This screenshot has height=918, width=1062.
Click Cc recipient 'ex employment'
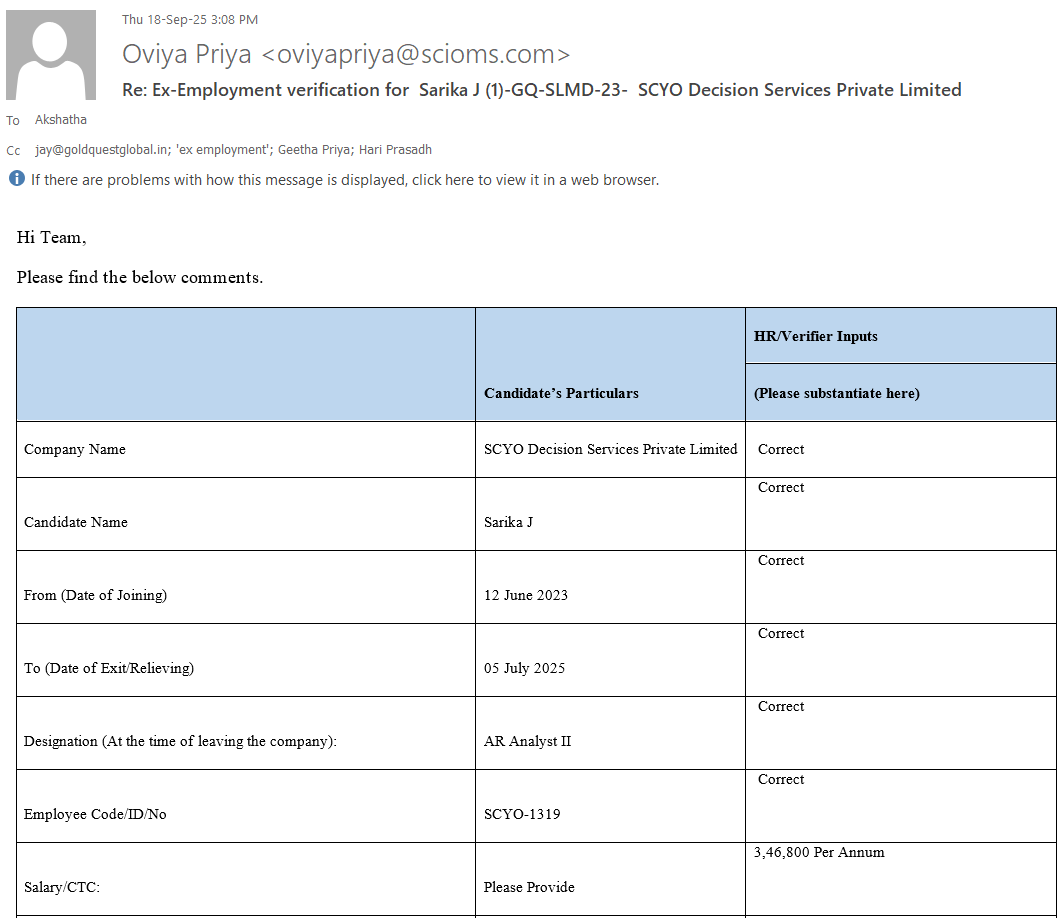pos(222,150)
